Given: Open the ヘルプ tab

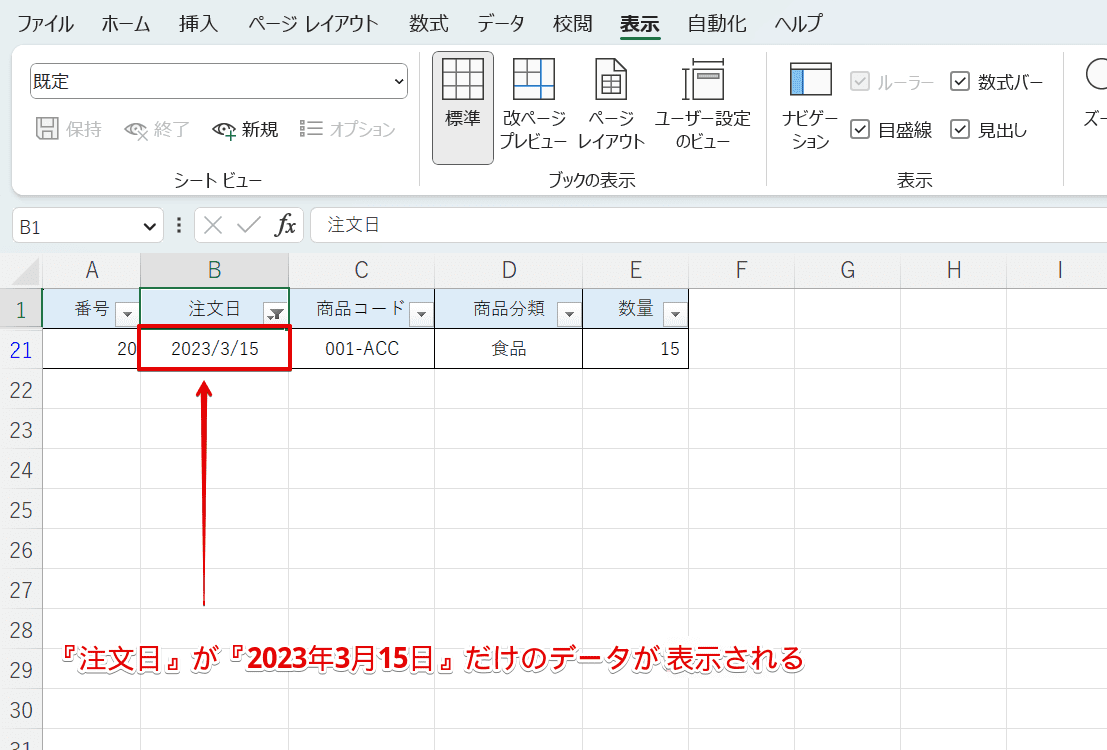Looking at the screenshot, I should (x=798, y=24).
